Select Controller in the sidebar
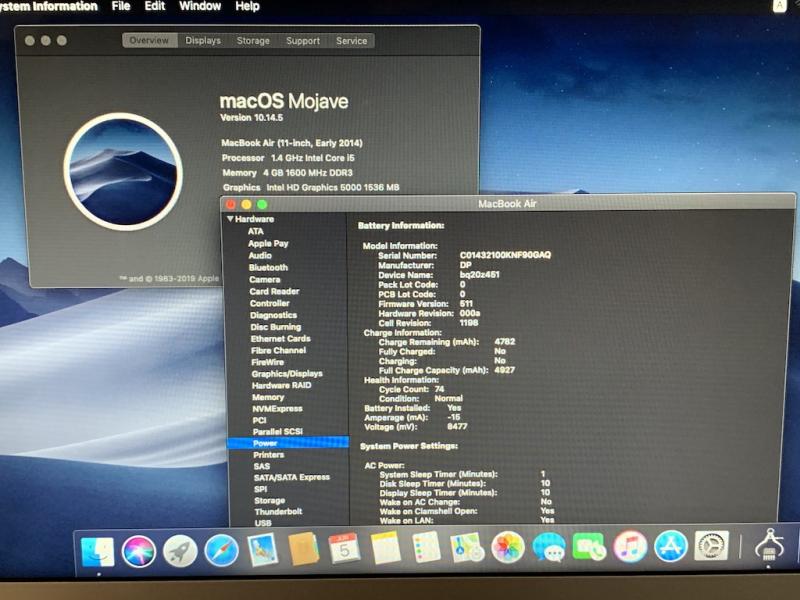 270,303
